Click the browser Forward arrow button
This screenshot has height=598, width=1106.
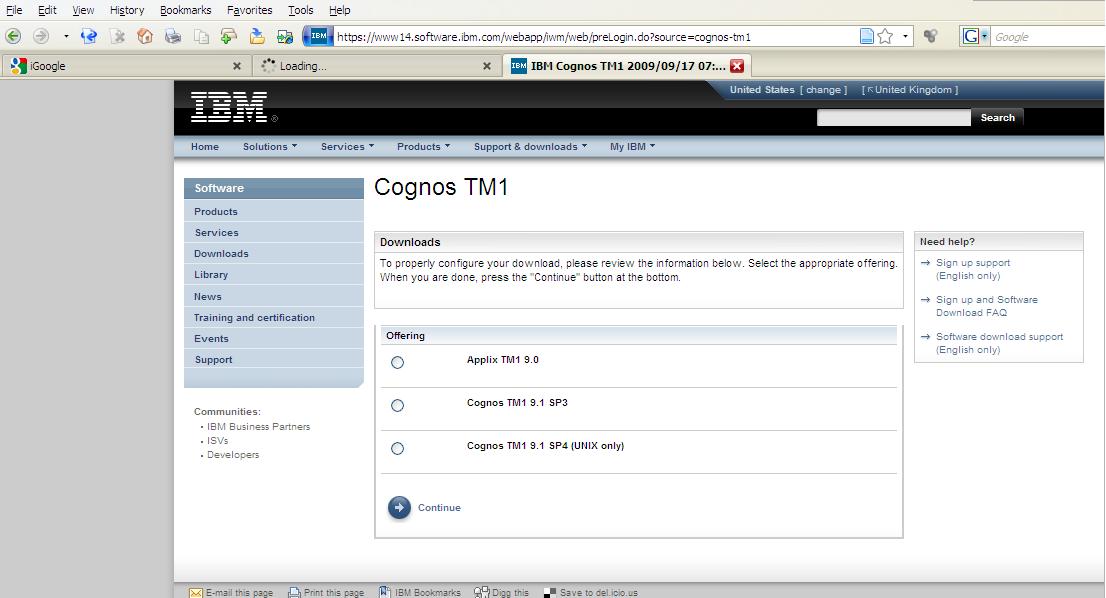tap(41, 36)
